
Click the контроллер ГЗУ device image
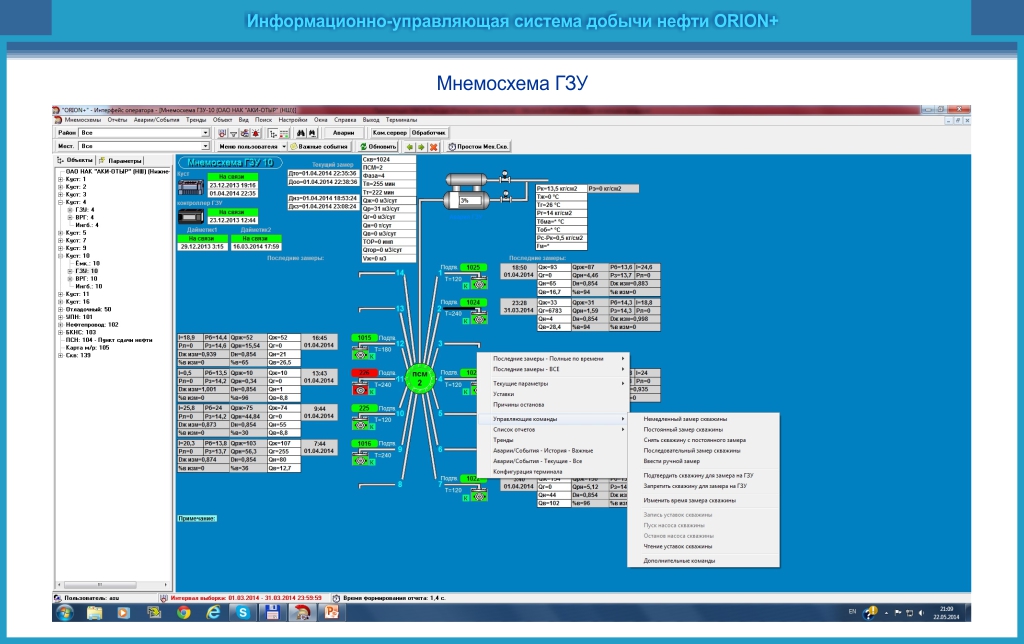pyautogui.click(x=191, y=217)
